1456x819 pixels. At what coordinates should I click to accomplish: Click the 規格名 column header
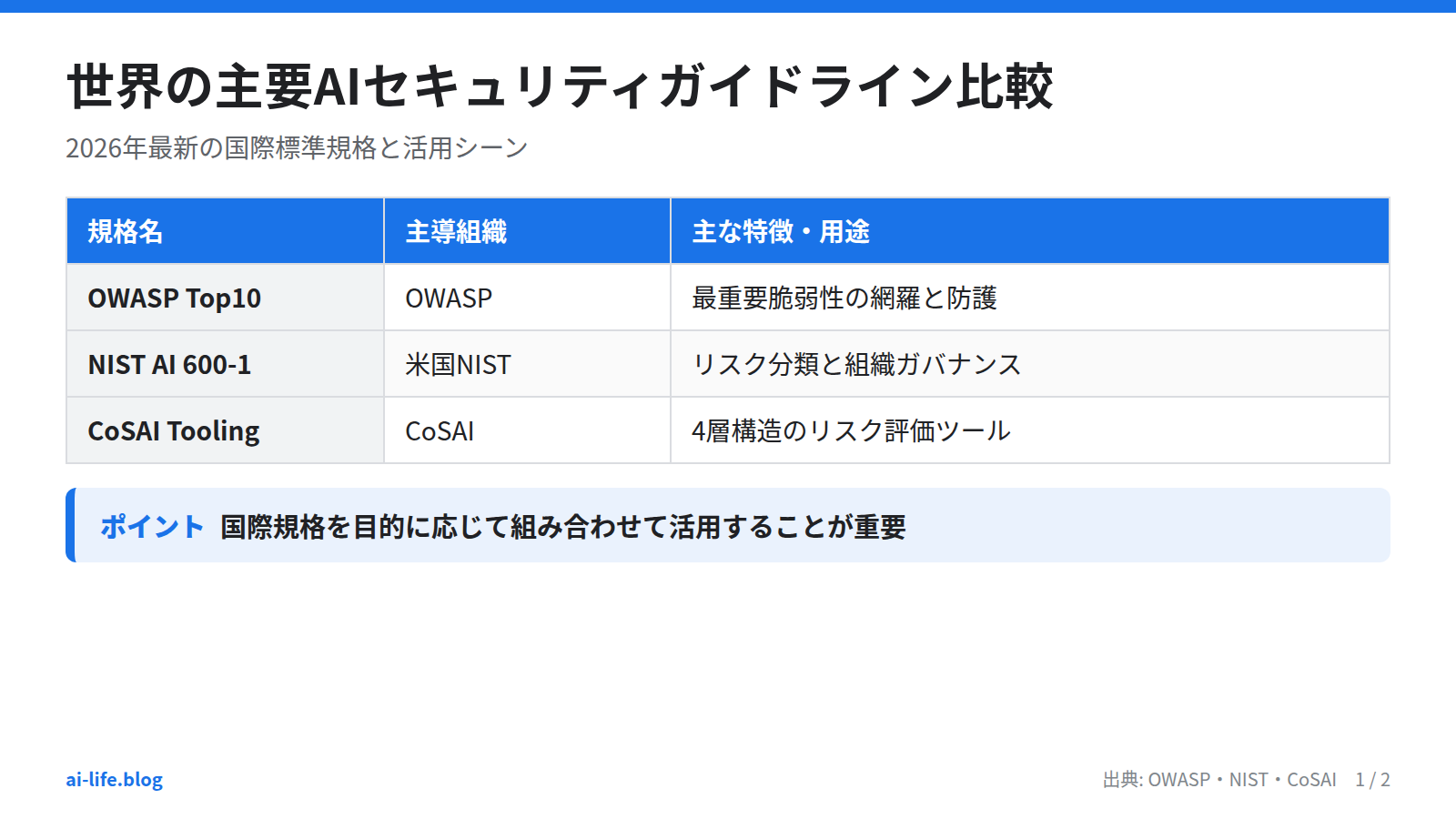[x=225, y=231]
